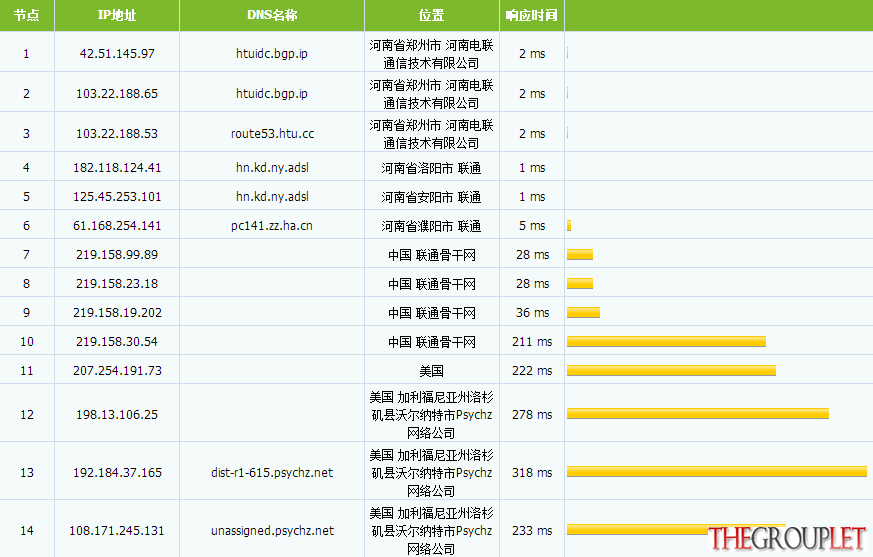Click the yellow latency bar for node 12
This screenshot has height=557, width=873.
click(x=698, y=413)
